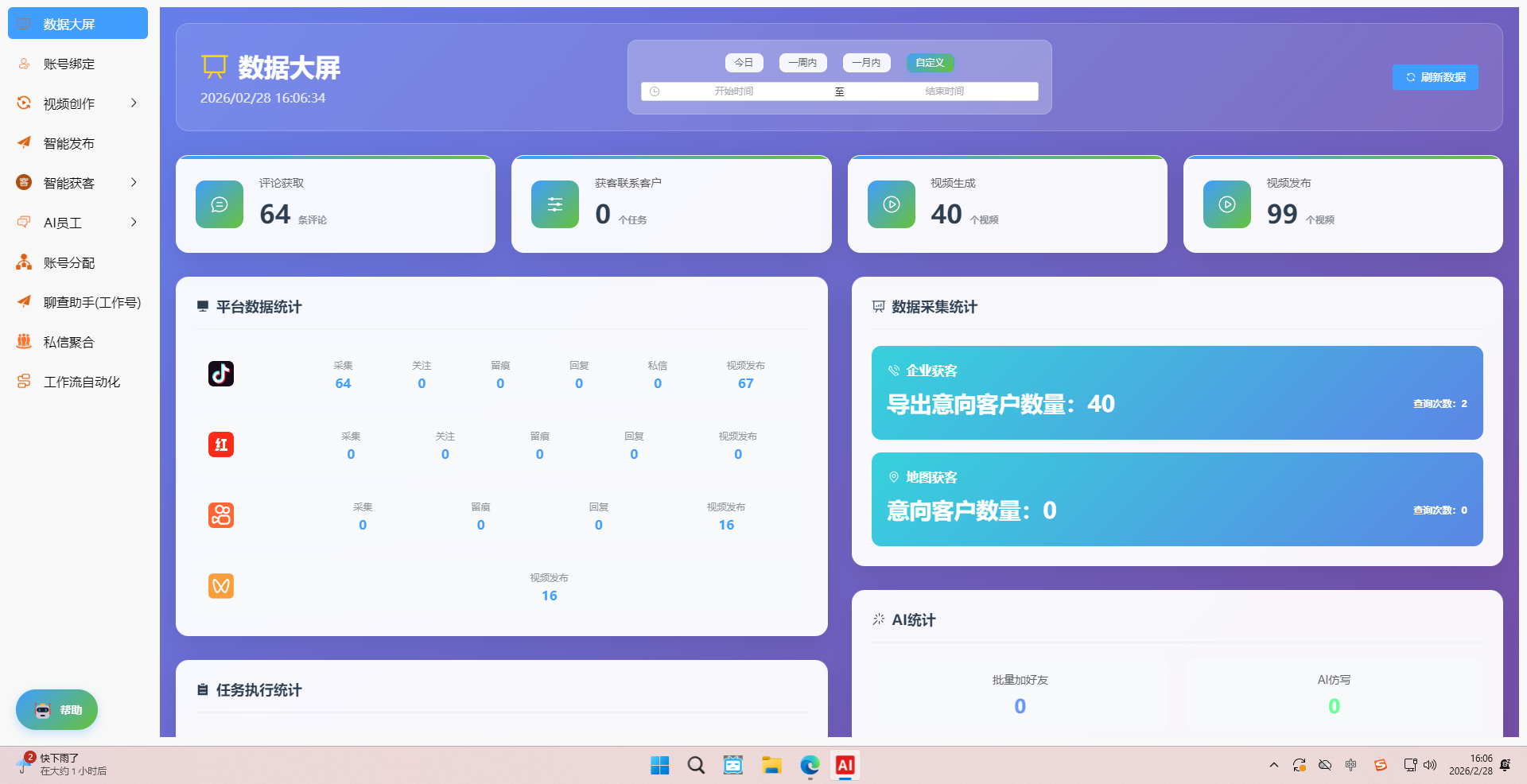
Task: Select the 一周内 time filter
Action: [x=802, y=63]
